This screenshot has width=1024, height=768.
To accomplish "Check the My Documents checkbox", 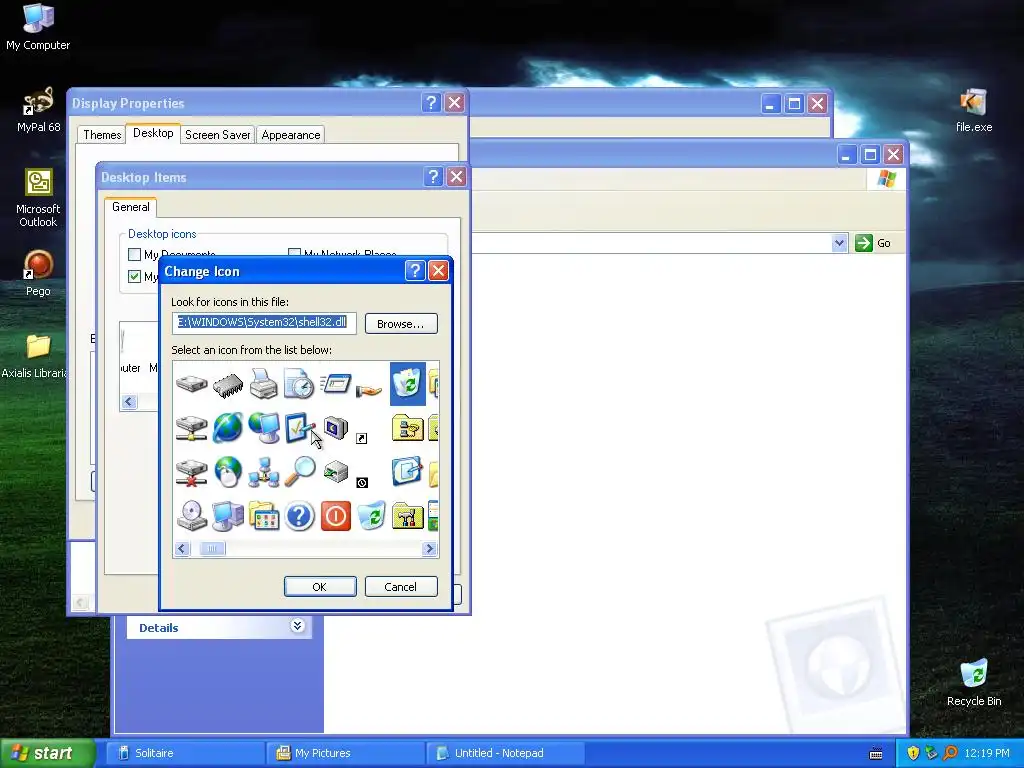I will point(135,255).
